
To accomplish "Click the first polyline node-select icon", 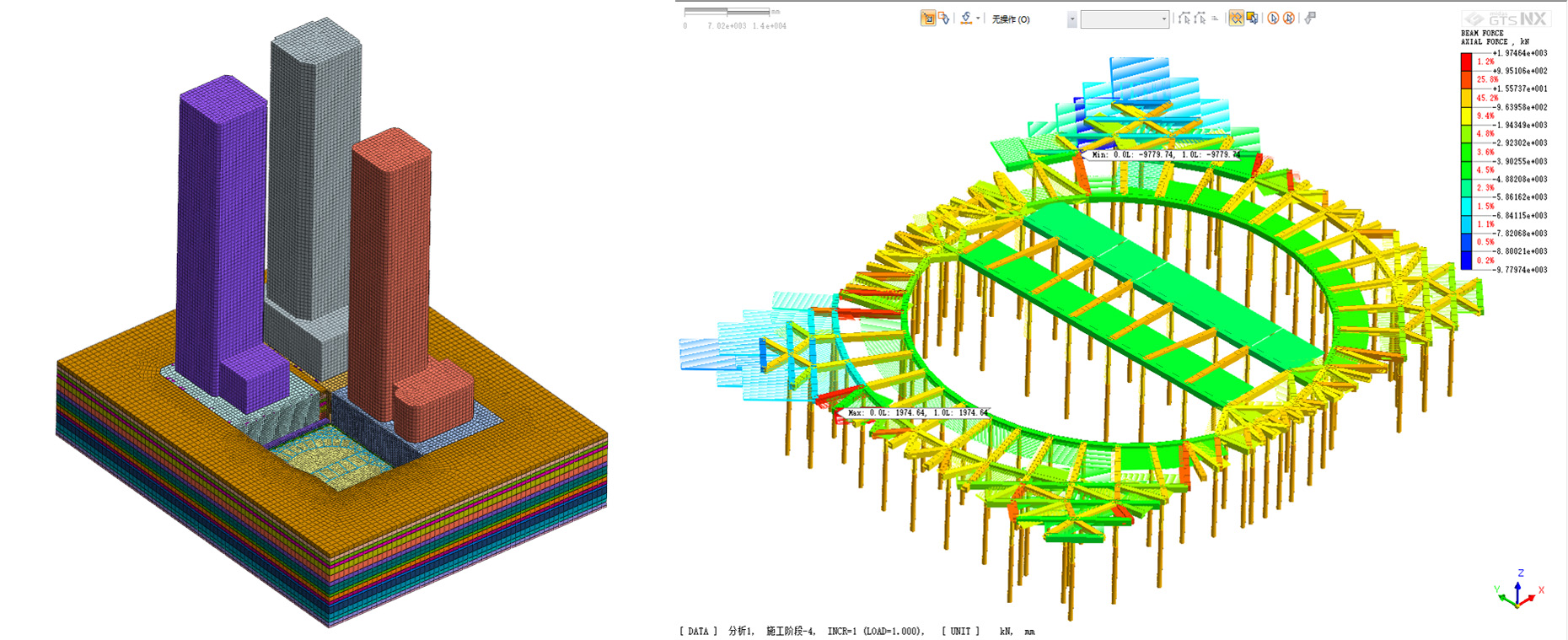I will [1184, 19].
